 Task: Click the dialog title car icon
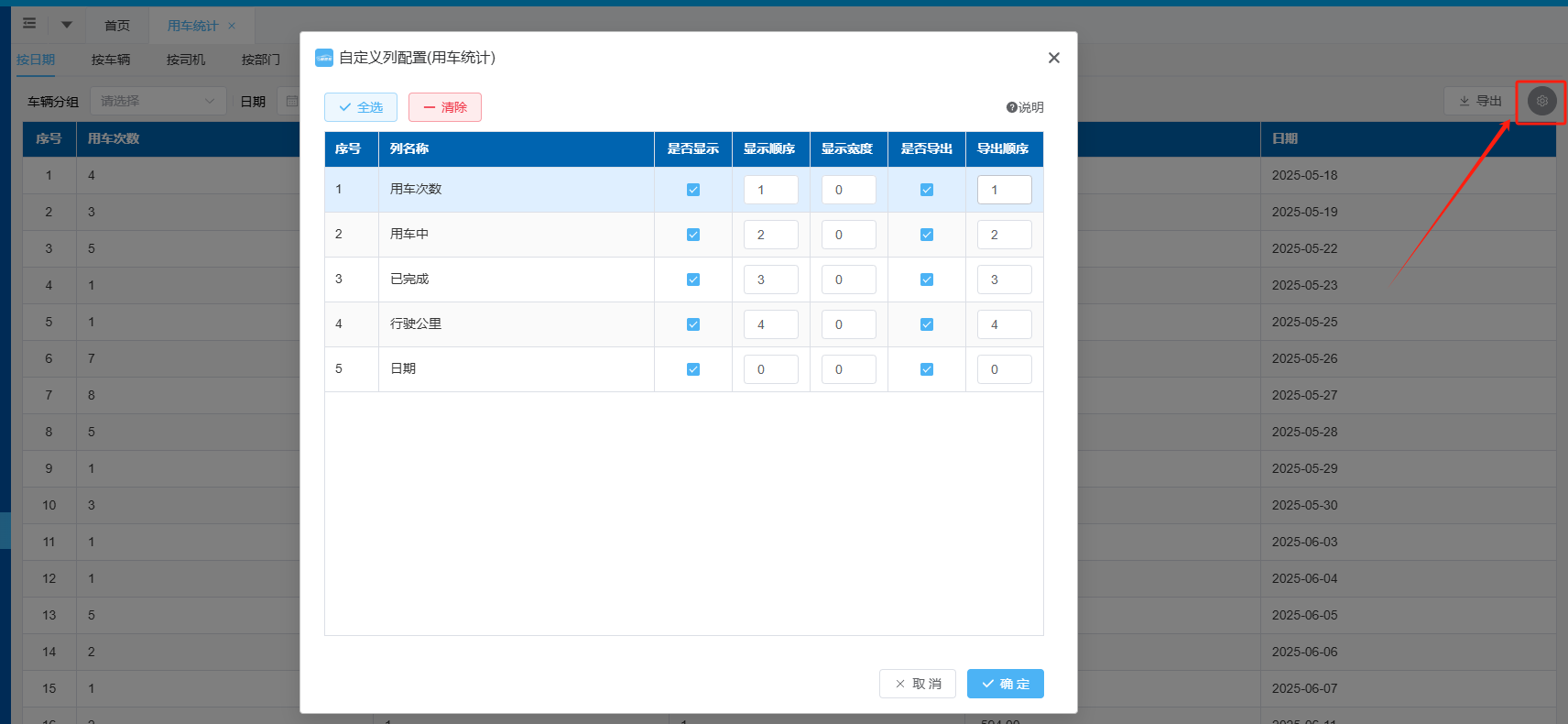(324, 58)
